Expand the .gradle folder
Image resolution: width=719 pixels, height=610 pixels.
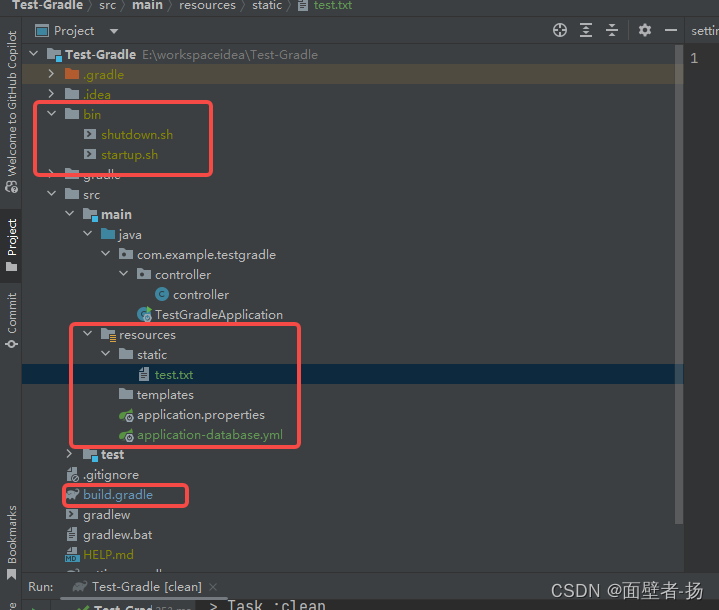[51, 74]
